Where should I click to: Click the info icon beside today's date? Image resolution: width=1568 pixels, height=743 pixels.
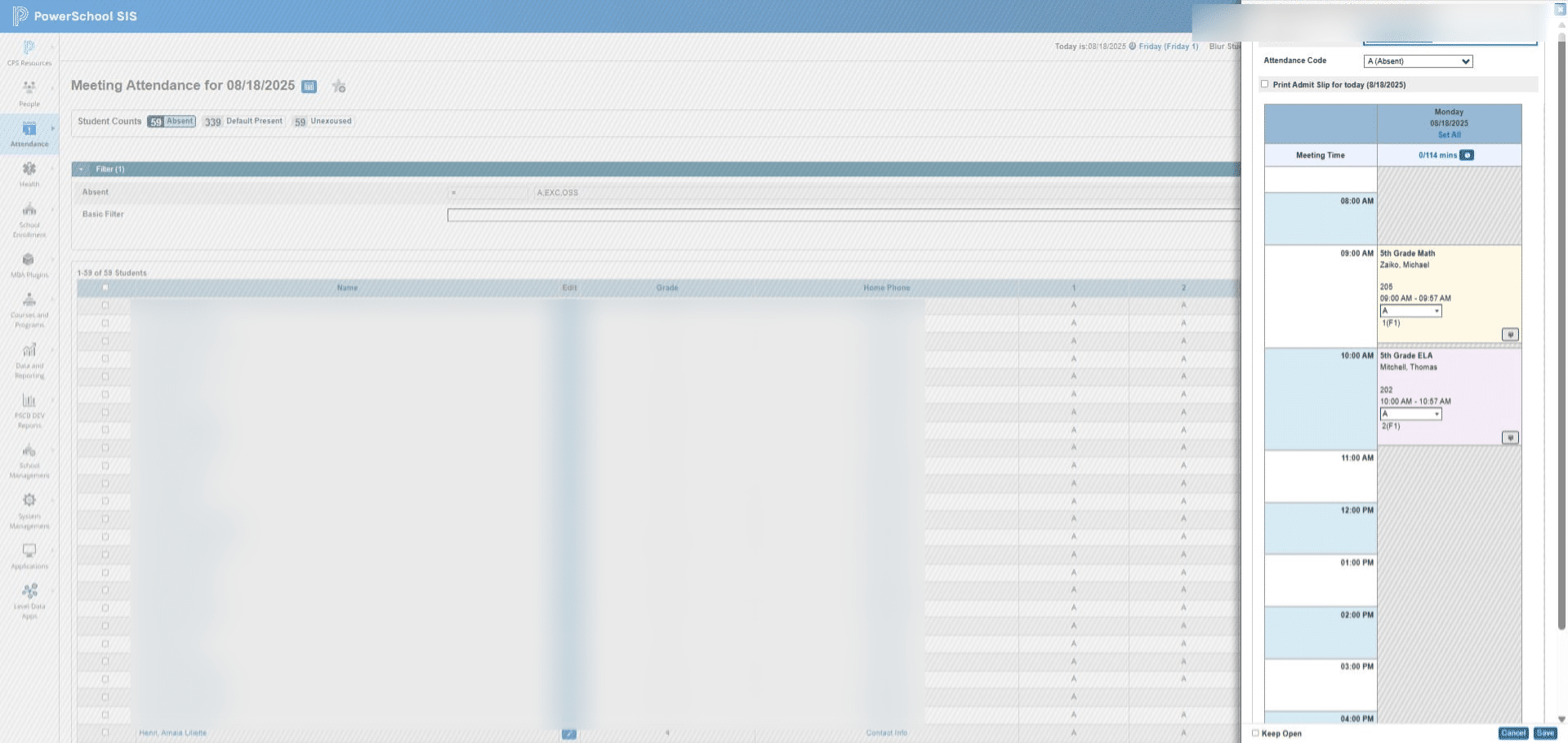(1132, 47)
